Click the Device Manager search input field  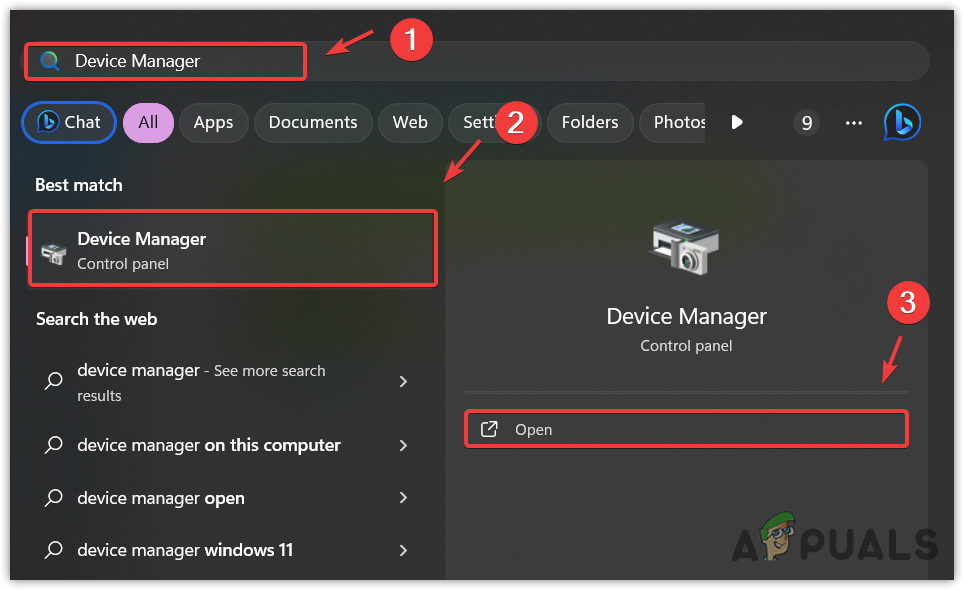(x=477, y=61)
